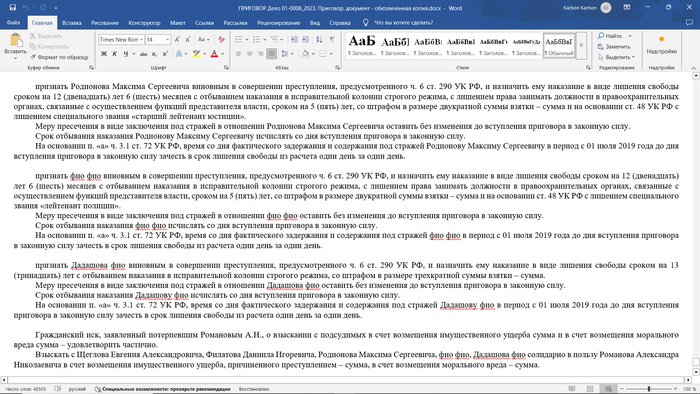700x394 pixels.
Task: Click the zoom in plus button
Action: coord(675,389)
